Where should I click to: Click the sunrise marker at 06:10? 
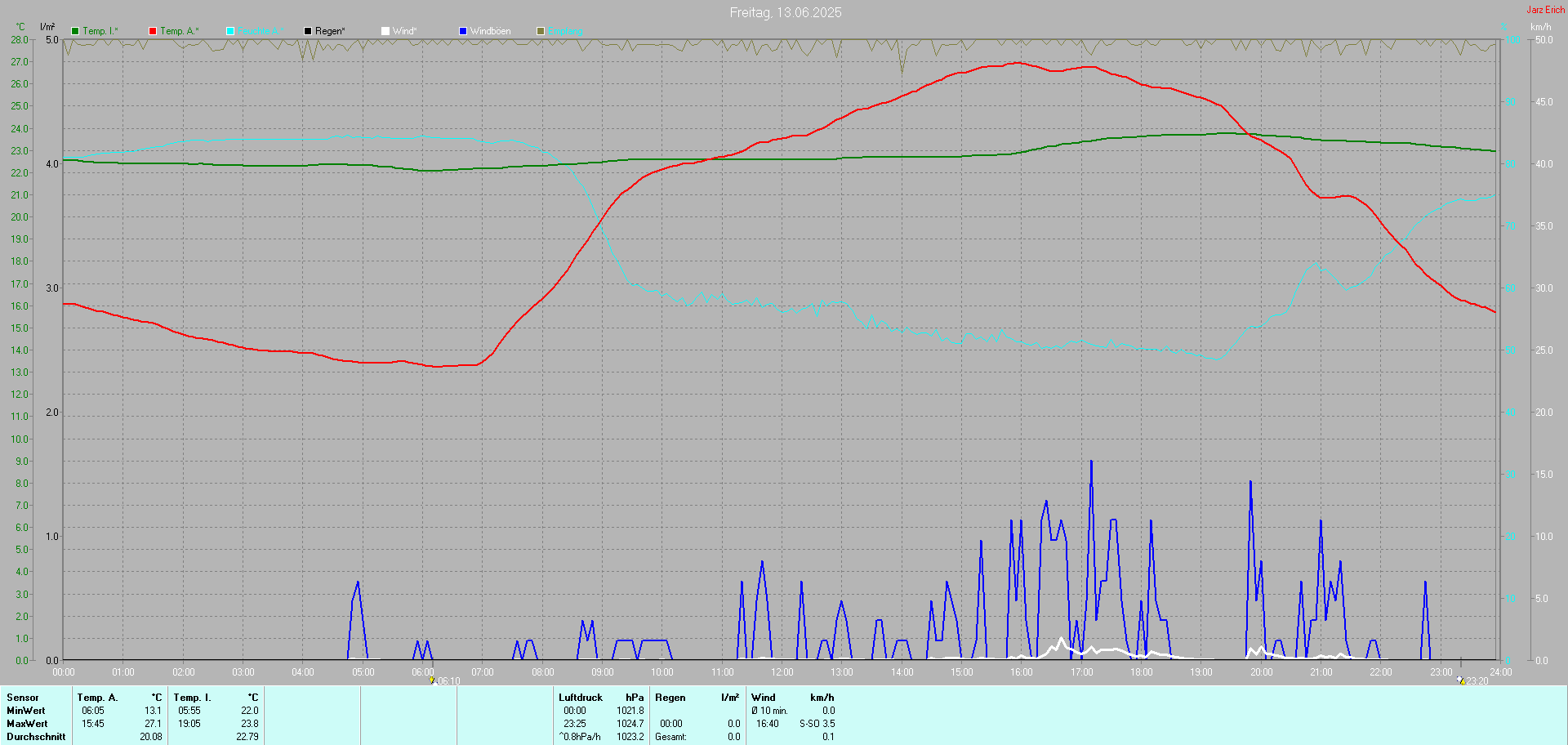click(x=432, y=680)
